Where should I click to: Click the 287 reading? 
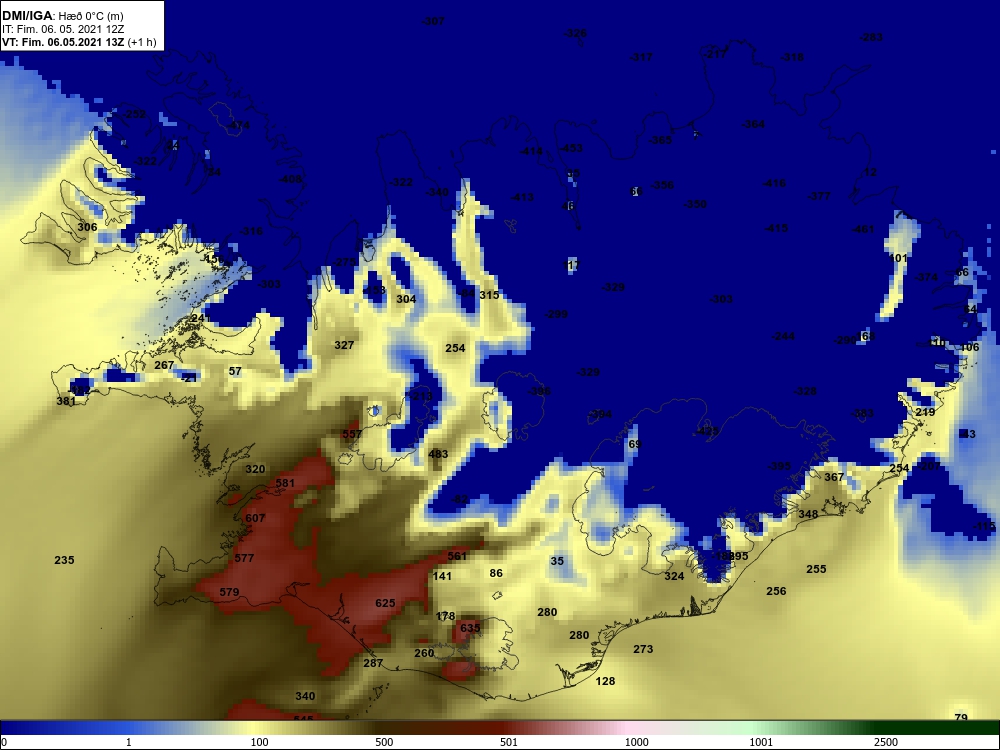pos(373,663)
